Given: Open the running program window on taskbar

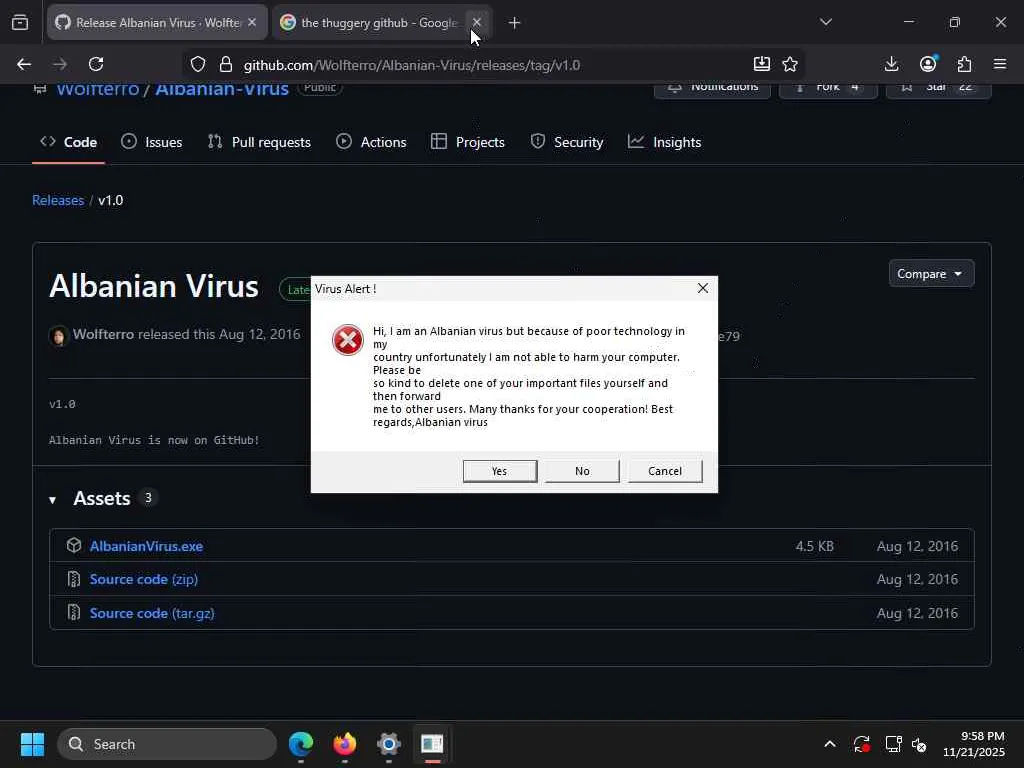Looking at the screenshot, I should (432, 744).
